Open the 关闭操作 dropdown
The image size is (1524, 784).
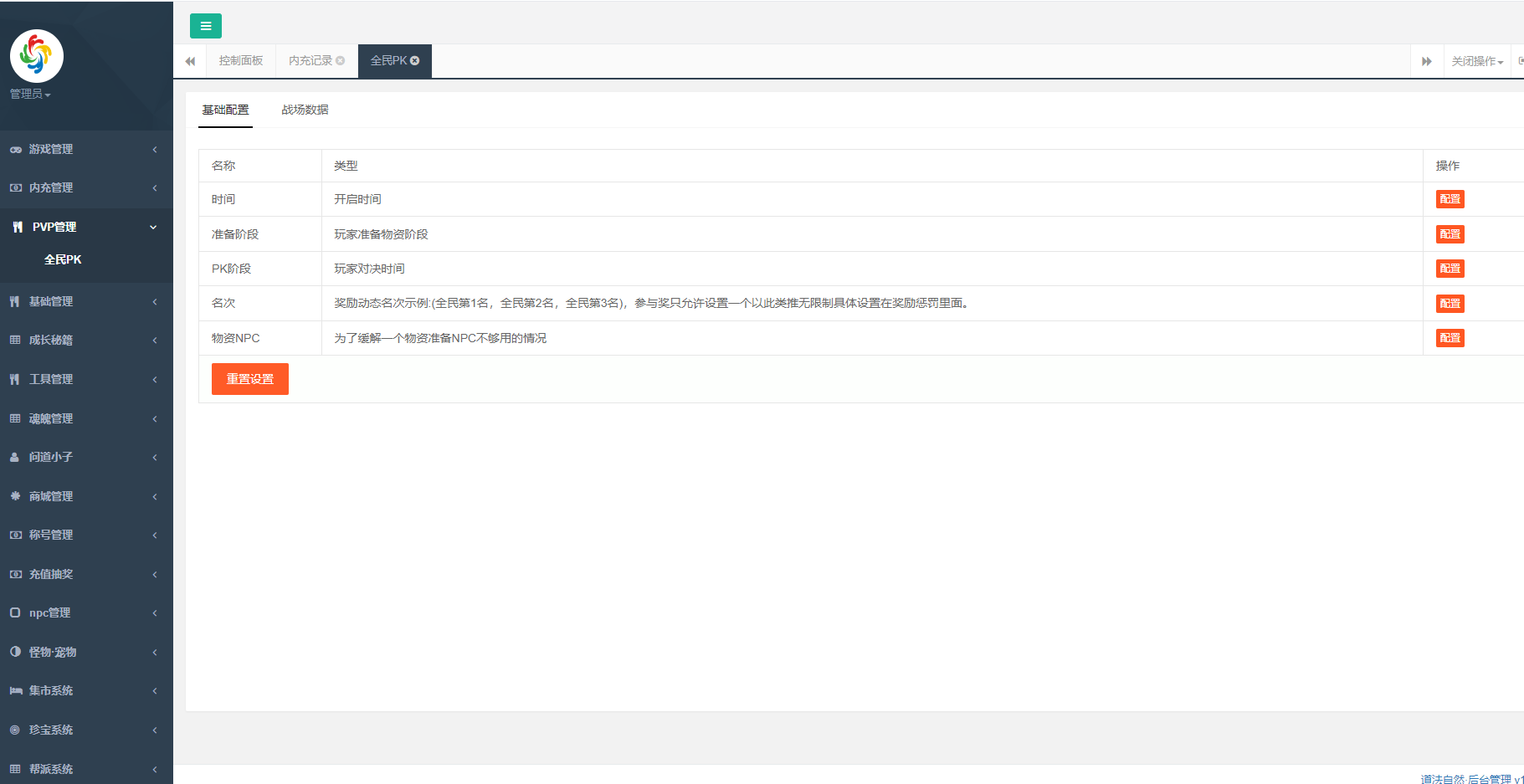tap(1477, 62)
